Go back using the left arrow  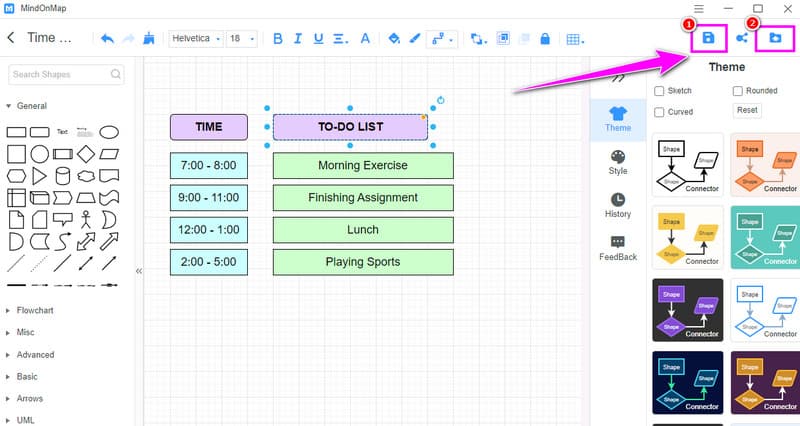(11, 39)
